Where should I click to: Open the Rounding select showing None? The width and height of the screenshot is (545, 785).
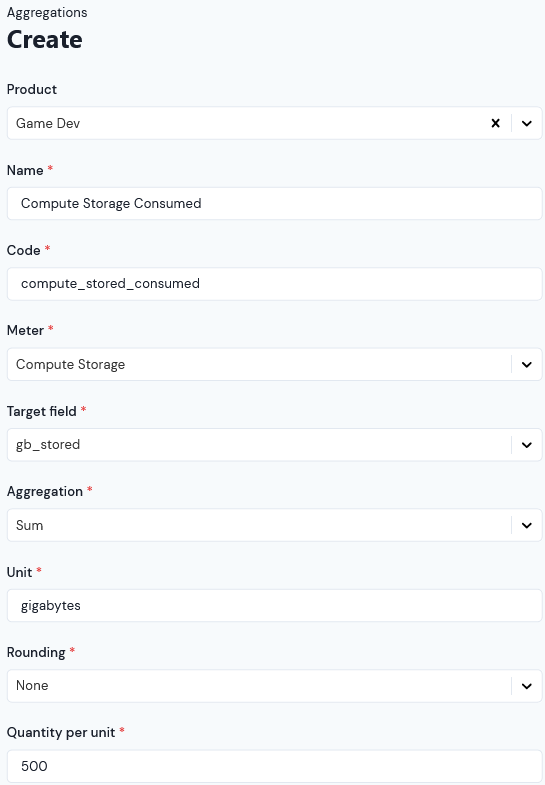coord(274,686)
